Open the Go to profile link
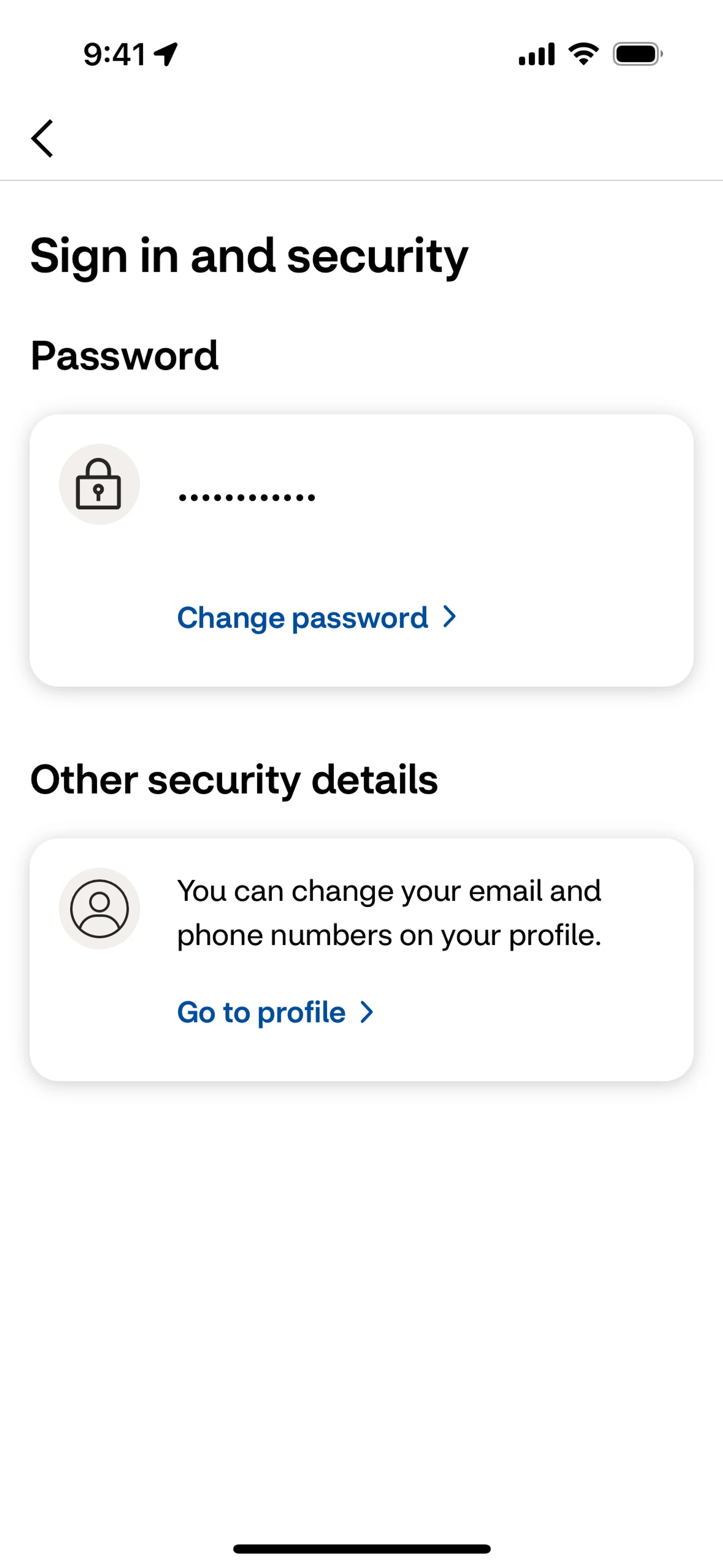Viewport: 723px width, 1568px height. pyautogui.click(x=261, y=1012)
